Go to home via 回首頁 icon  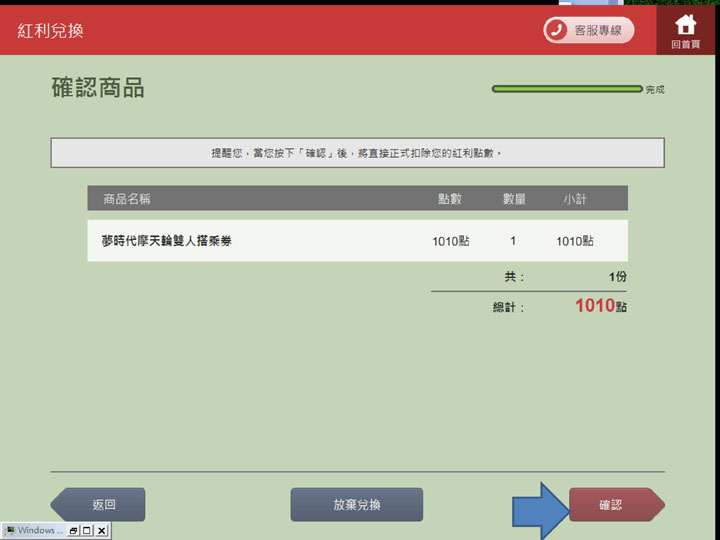686,30
